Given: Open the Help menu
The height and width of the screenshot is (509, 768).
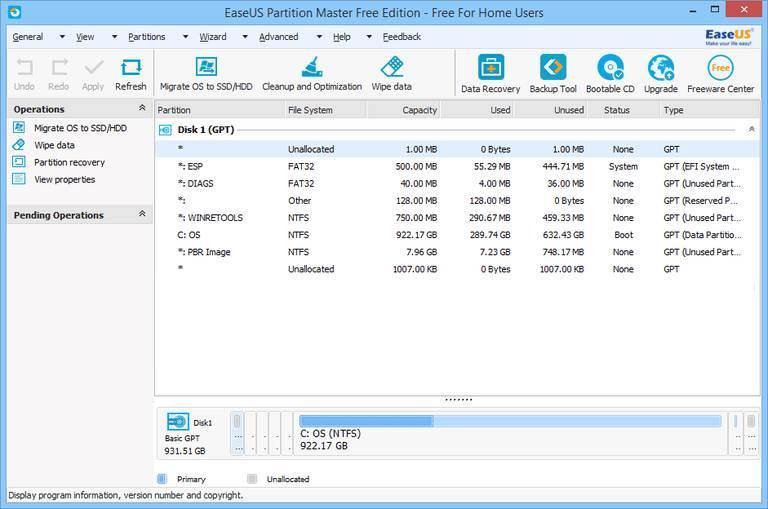Looking at the screenshot, I should tap(342, 37).
